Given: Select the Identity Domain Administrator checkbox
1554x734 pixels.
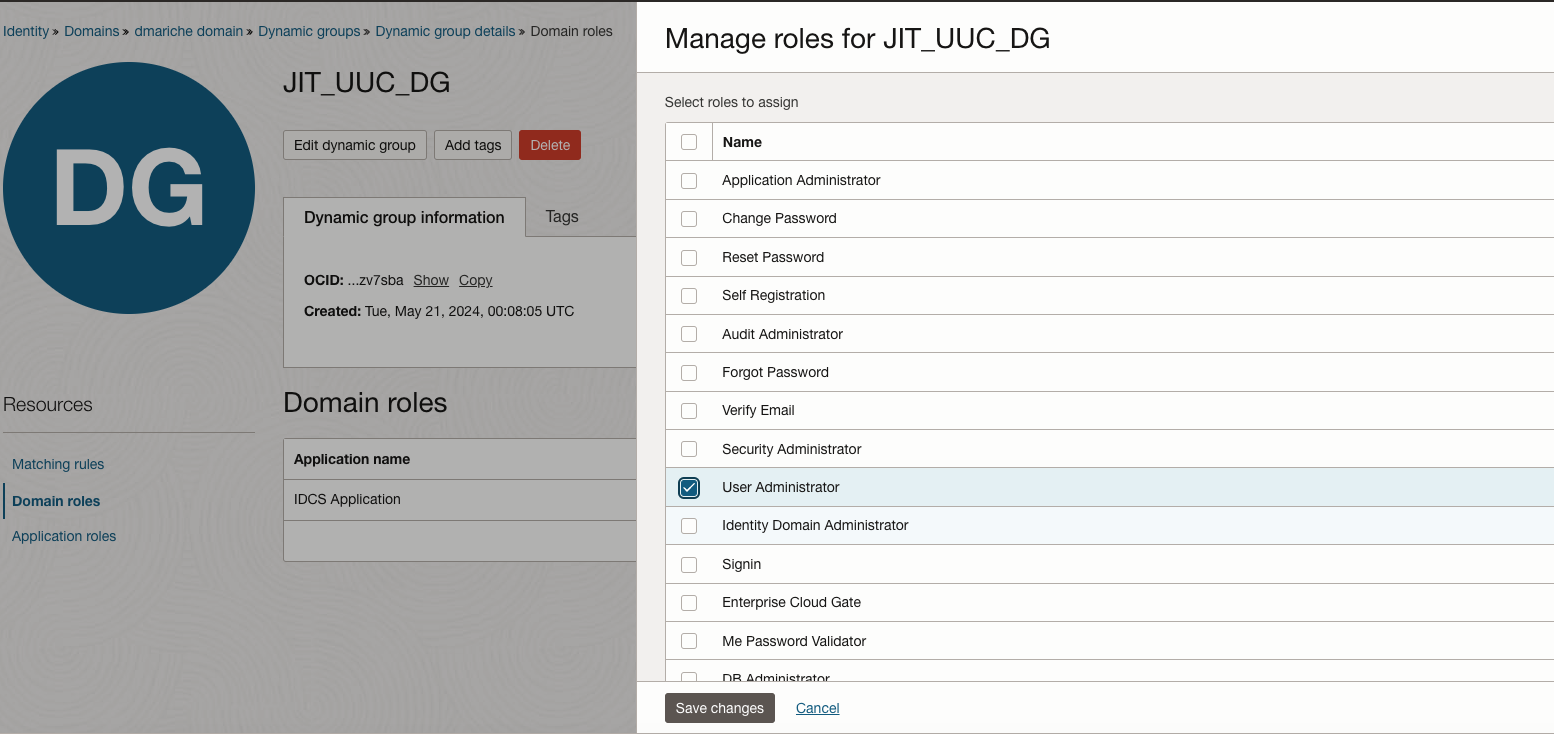Looking at the screenshot, I should pyautogui.click(x=689, y=526).
